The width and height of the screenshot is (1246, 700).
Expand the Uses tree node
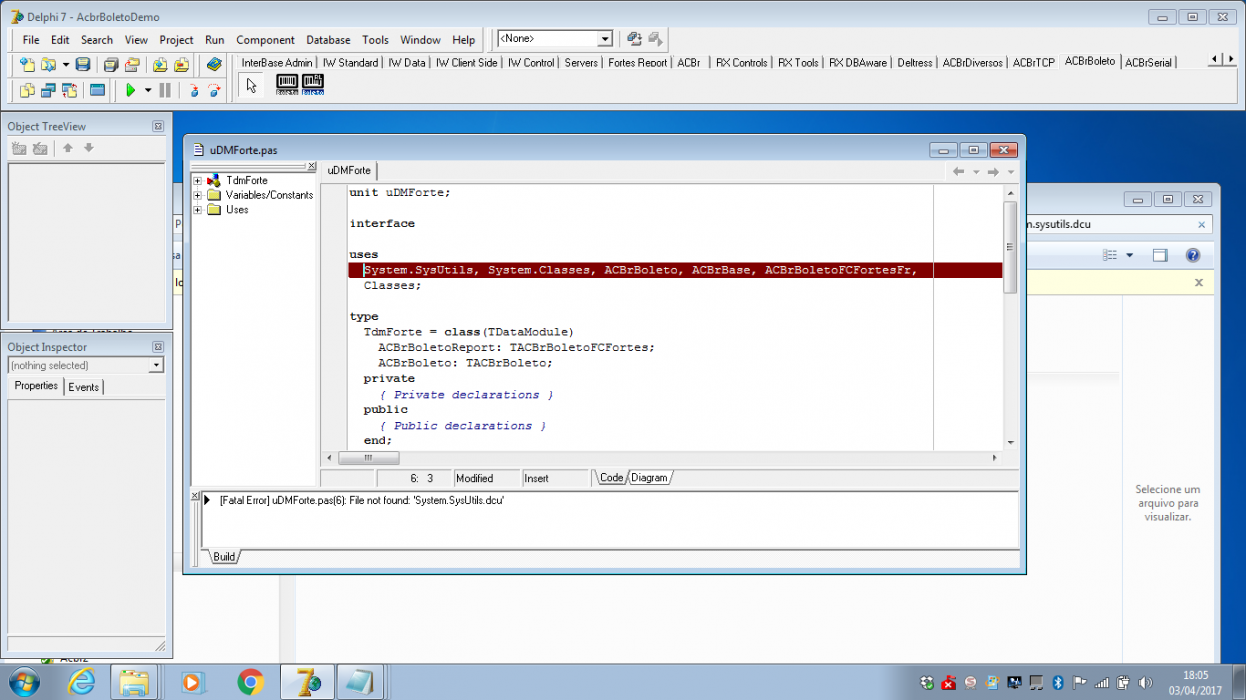(198, 210)
